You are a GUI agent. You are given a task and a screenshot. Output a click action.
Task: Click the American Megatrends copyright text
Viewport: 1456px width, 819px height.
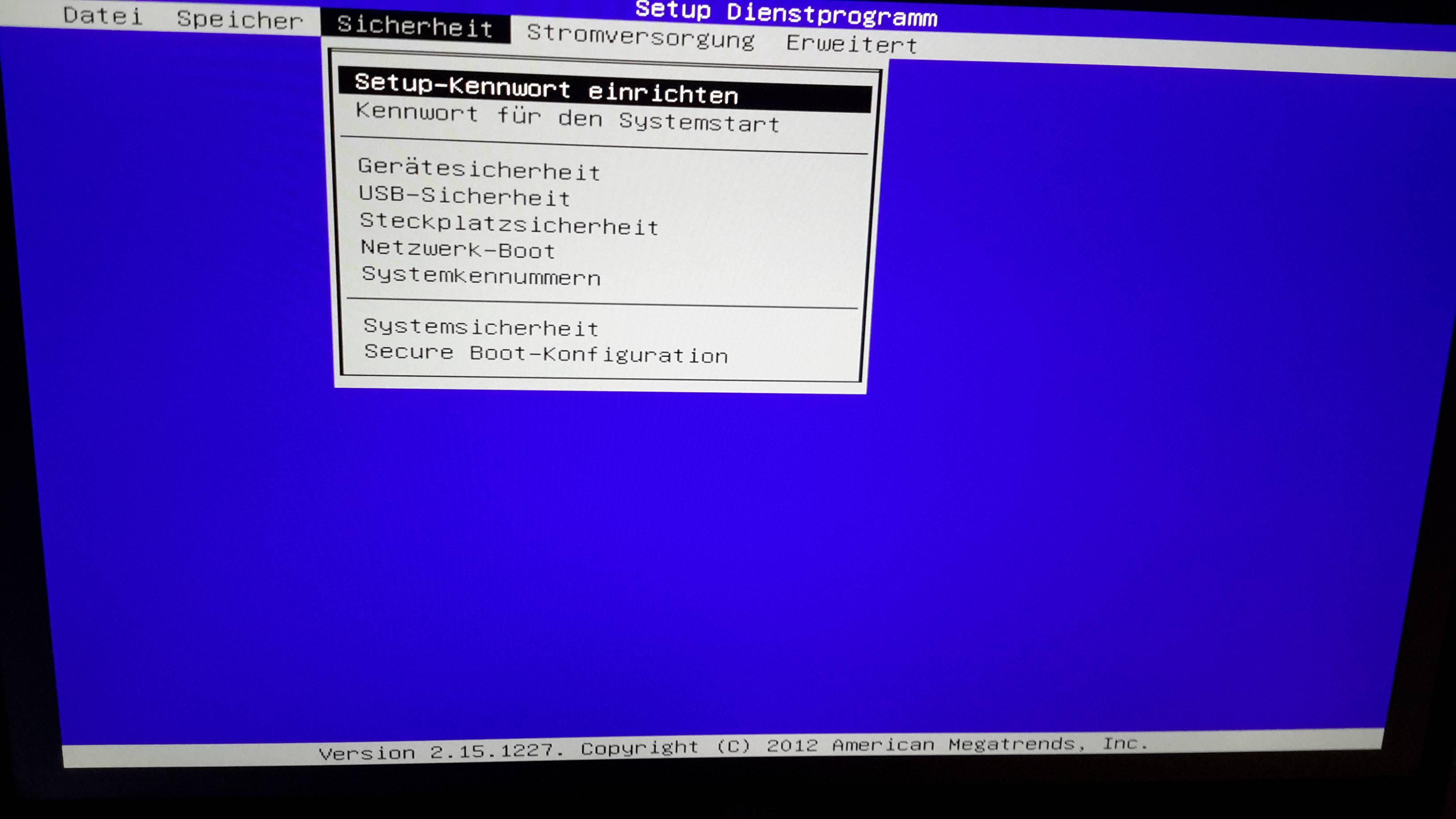tap(955, 745)
